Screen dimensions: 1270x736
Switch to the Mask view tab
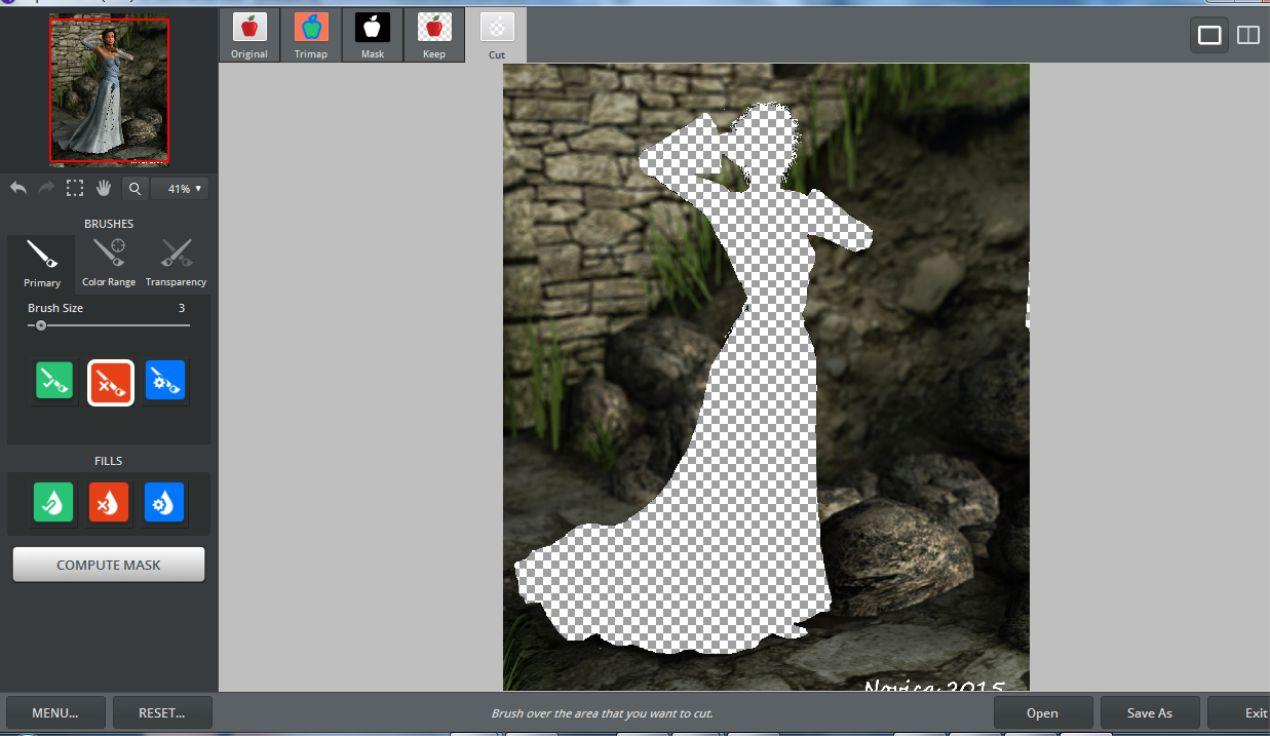[372, 36]
